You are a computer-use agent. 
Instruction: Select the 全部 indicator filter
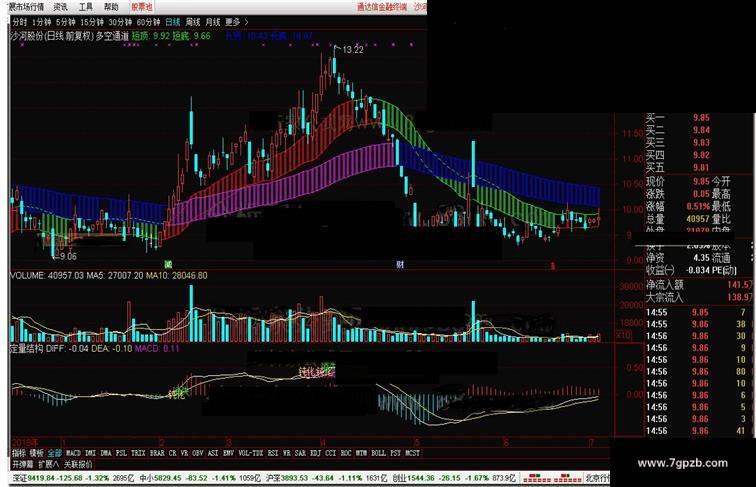[x=54, y=453]
